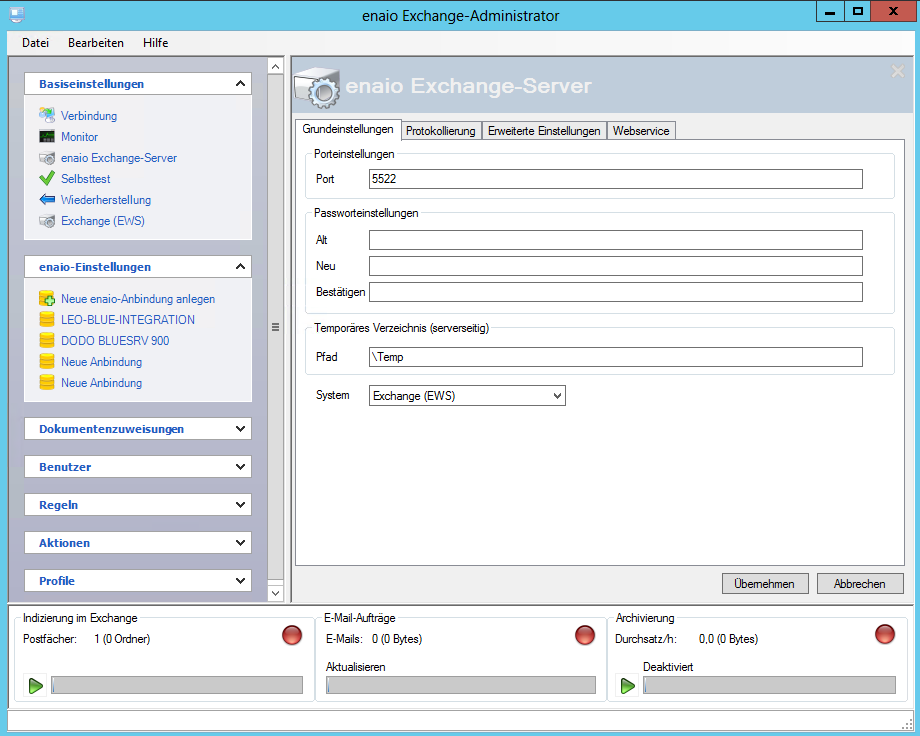Image resolution: width=920 pixels, height=736 pixels.
Task: Select the DODO BLUESRV 900 database icon
Action: pos(47,341)
